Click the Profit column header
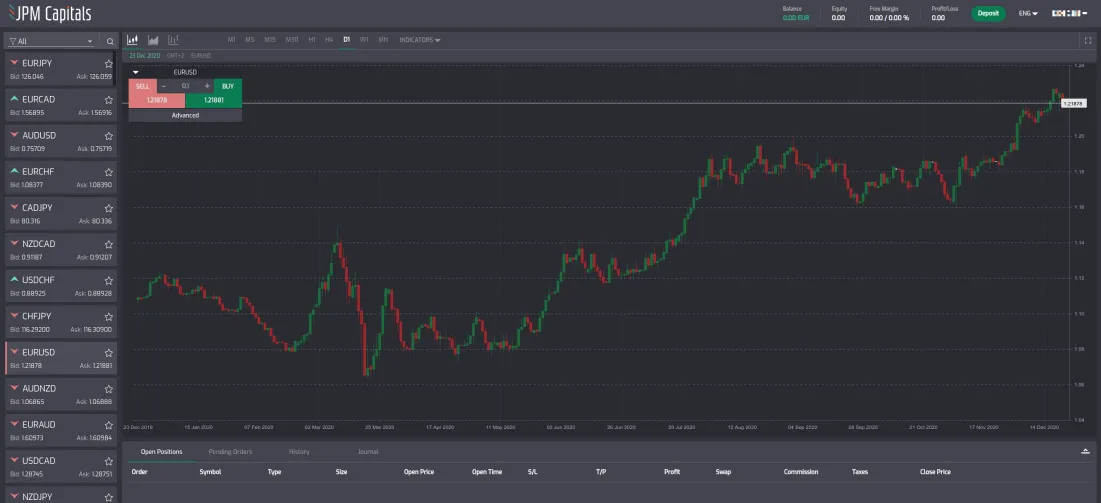This screenshot has width=1101, height=503. point(672,472)
